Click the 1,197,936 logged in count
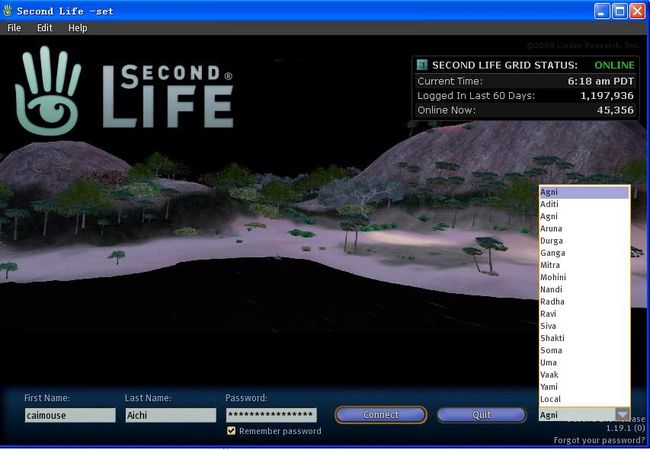This screenshot has height=450, width=650. click(607, 96)
